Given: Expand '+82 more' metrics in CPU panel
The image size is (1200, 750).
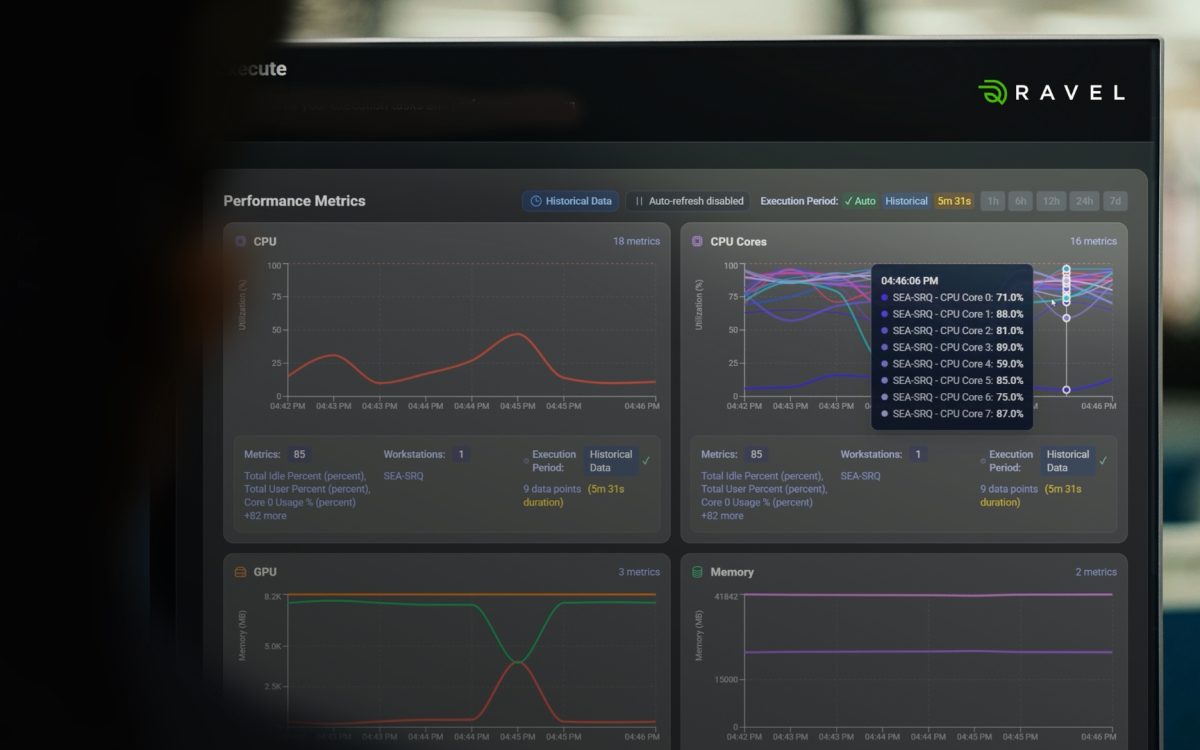Looking at the screenshot, I should pyautogui.click(x=265, y=516).
